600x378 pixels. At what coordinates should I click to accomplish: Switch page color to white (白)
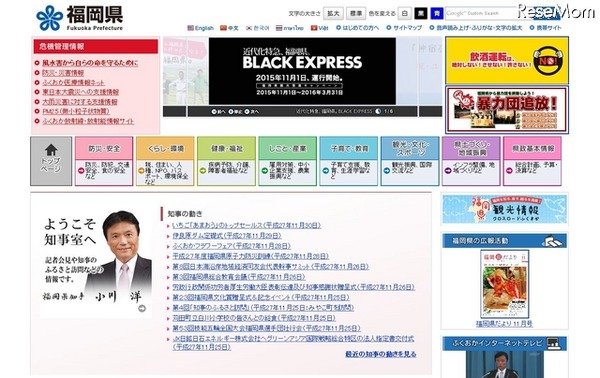[404, 13]
